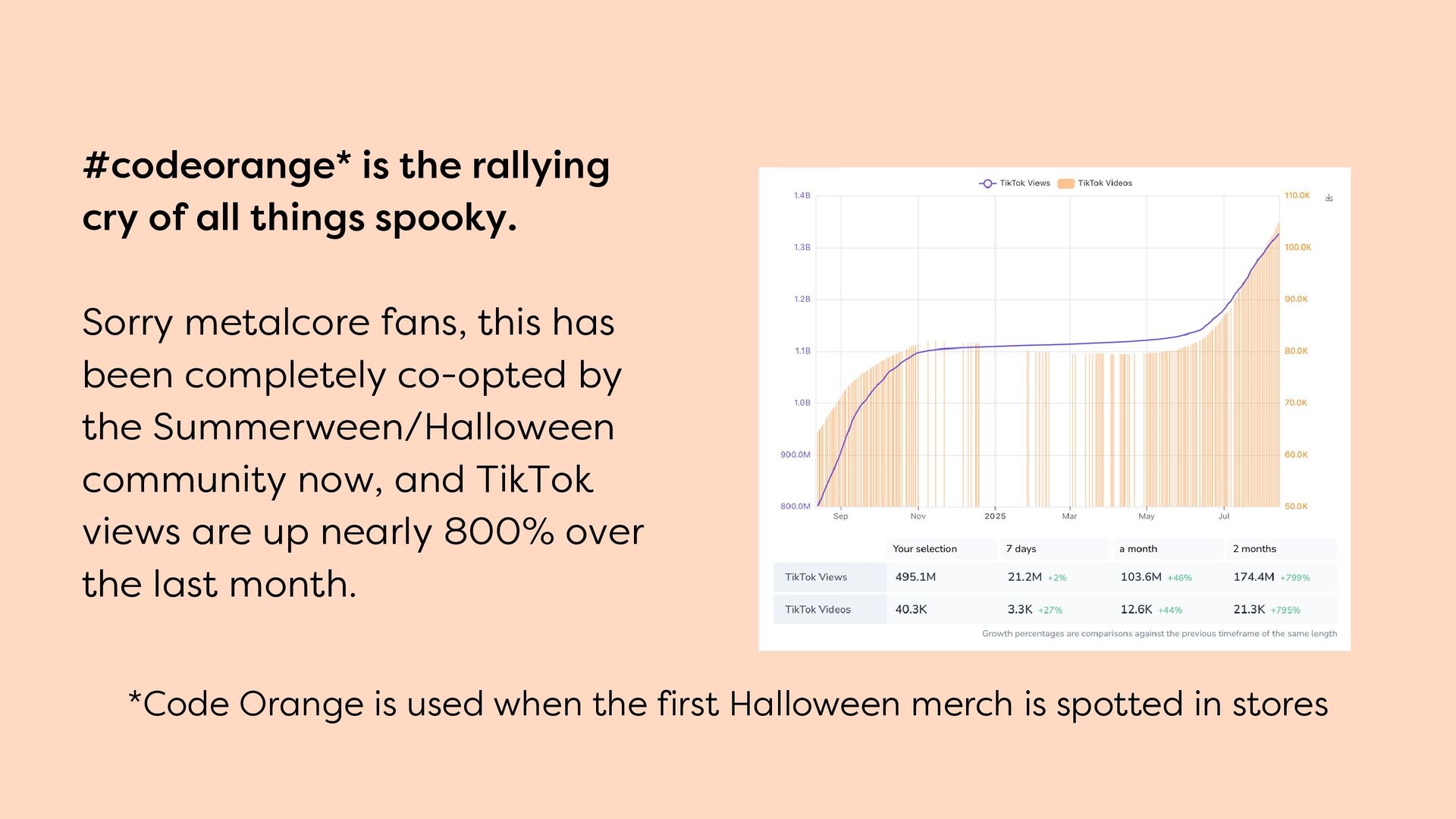Click the Sep x-axis label
Screen dimensions: 1456x819
840,516
